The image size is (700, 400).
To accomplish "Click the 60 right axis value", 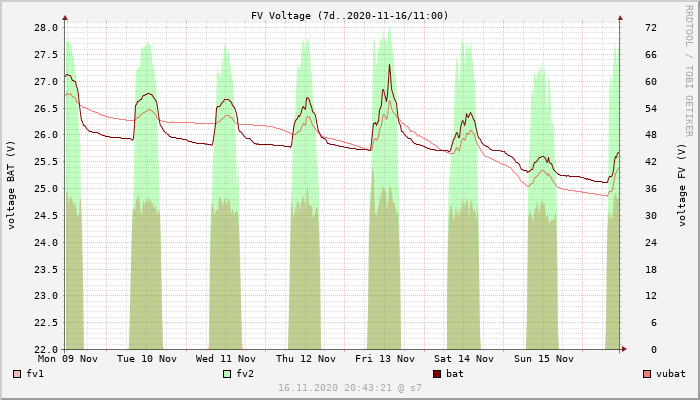I will [x=651, y=82].
